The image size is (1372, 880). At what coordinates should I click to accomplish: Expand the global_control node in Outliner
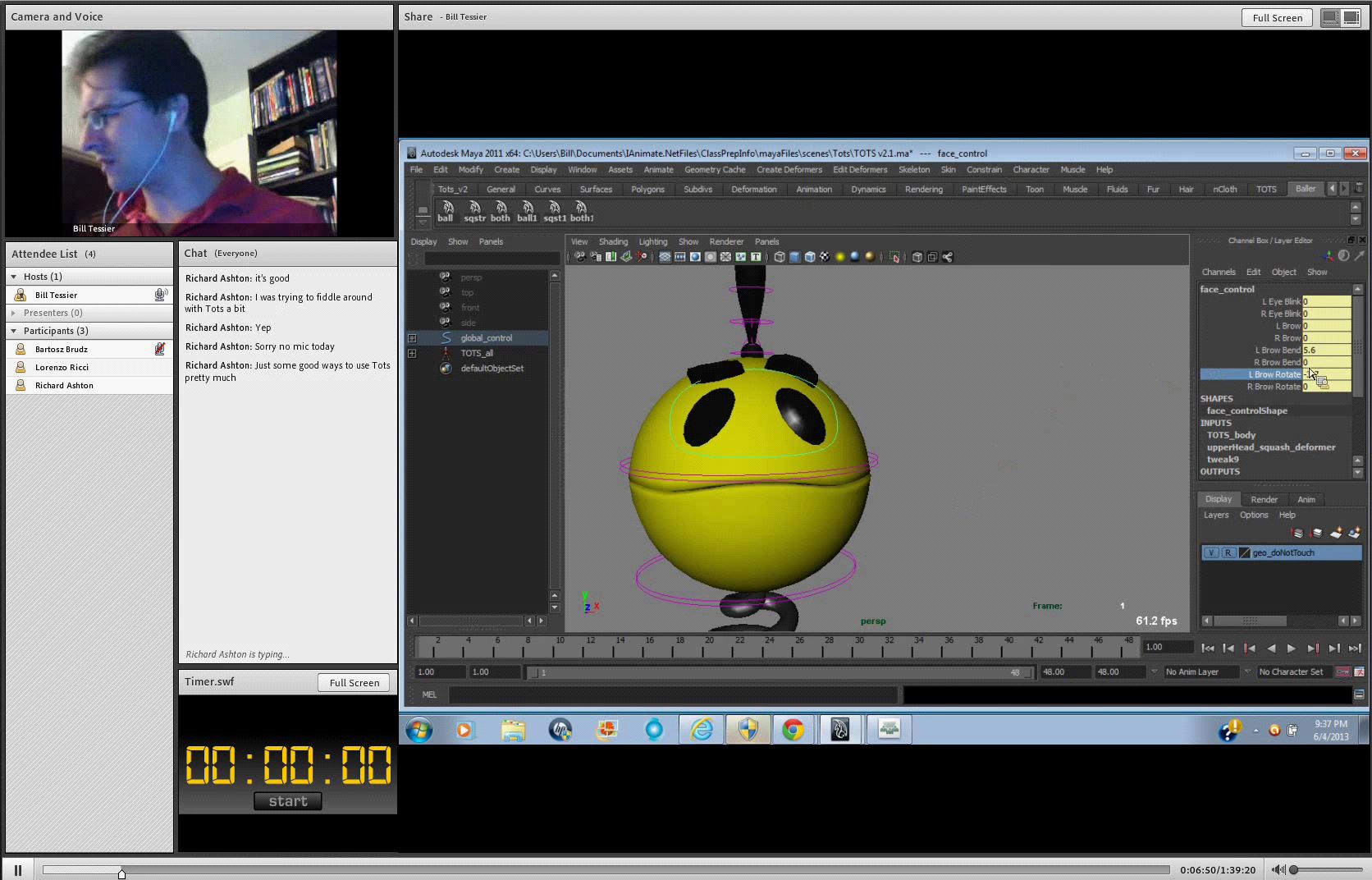pos(412,338)
